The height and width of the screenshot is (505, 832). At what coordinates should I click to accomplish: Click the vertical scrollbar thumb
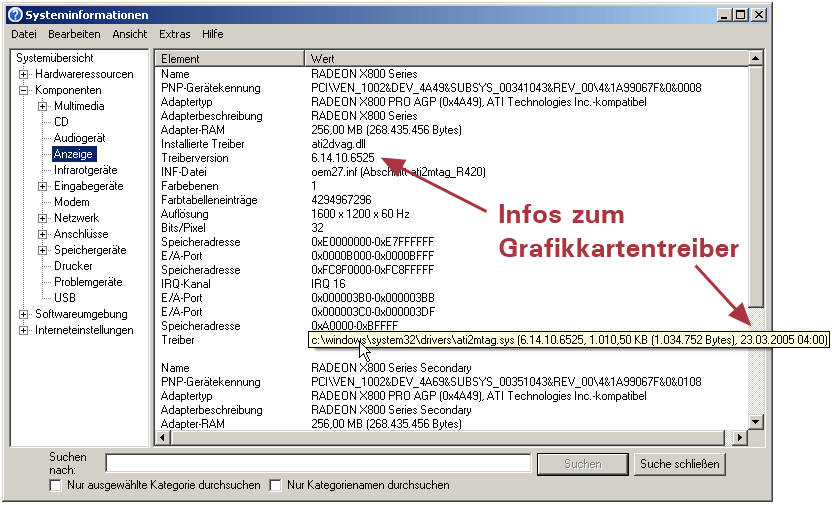[x=756, y=186]
